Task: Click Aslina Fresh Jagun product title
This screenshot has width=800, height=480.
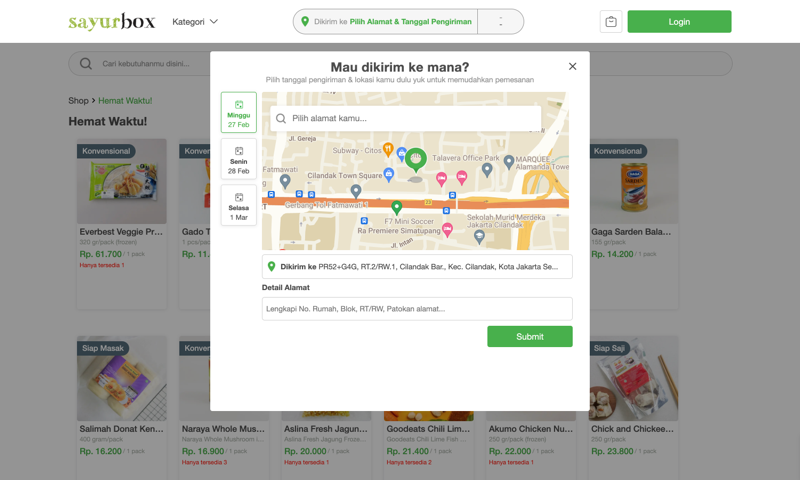Action: [326, 429]
